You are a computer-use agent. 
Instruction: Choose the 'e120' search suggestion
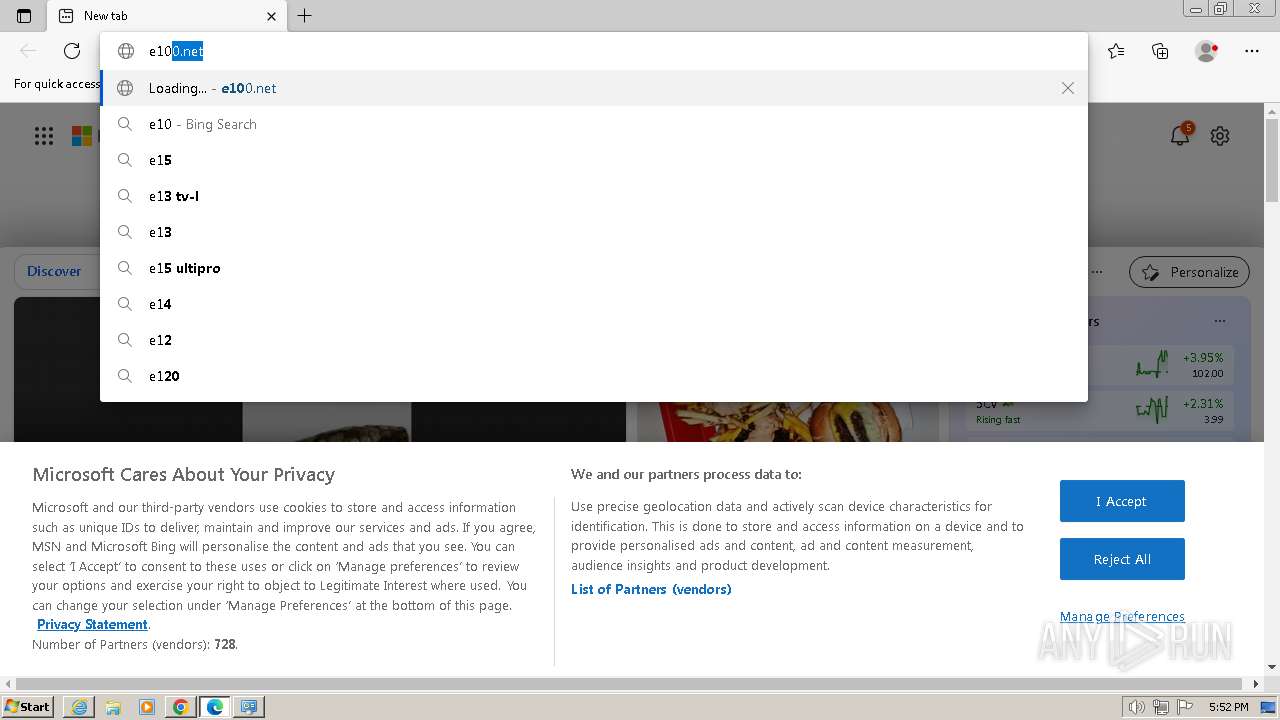pos(594,376)
